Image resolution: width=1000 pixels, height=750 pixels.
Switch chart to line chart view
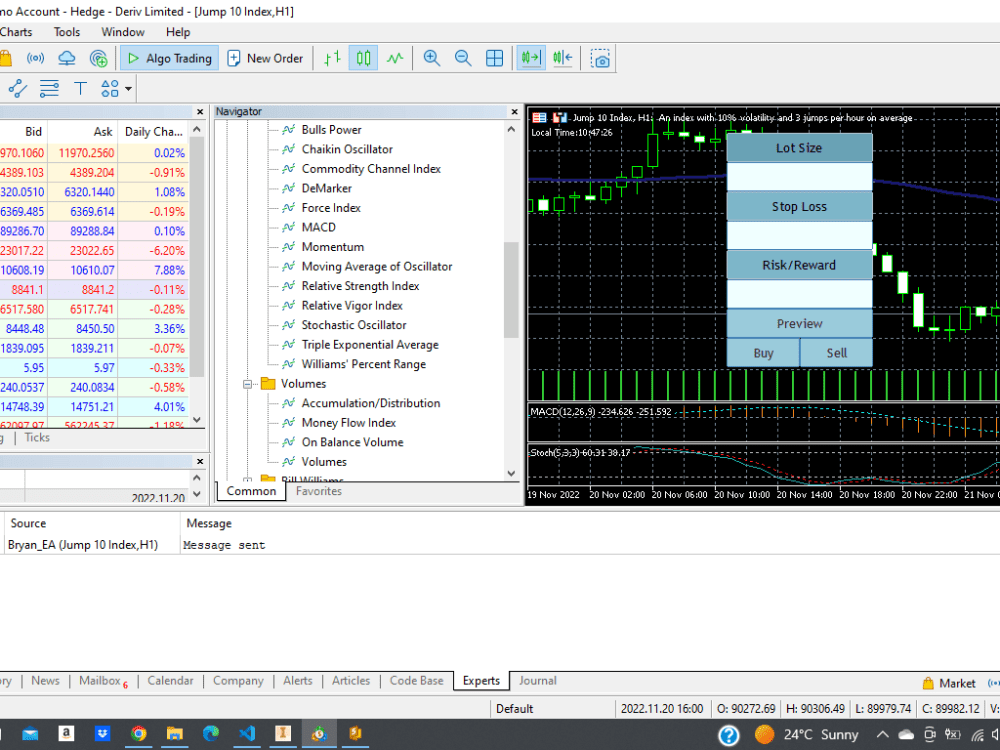[x=395, y=58]
